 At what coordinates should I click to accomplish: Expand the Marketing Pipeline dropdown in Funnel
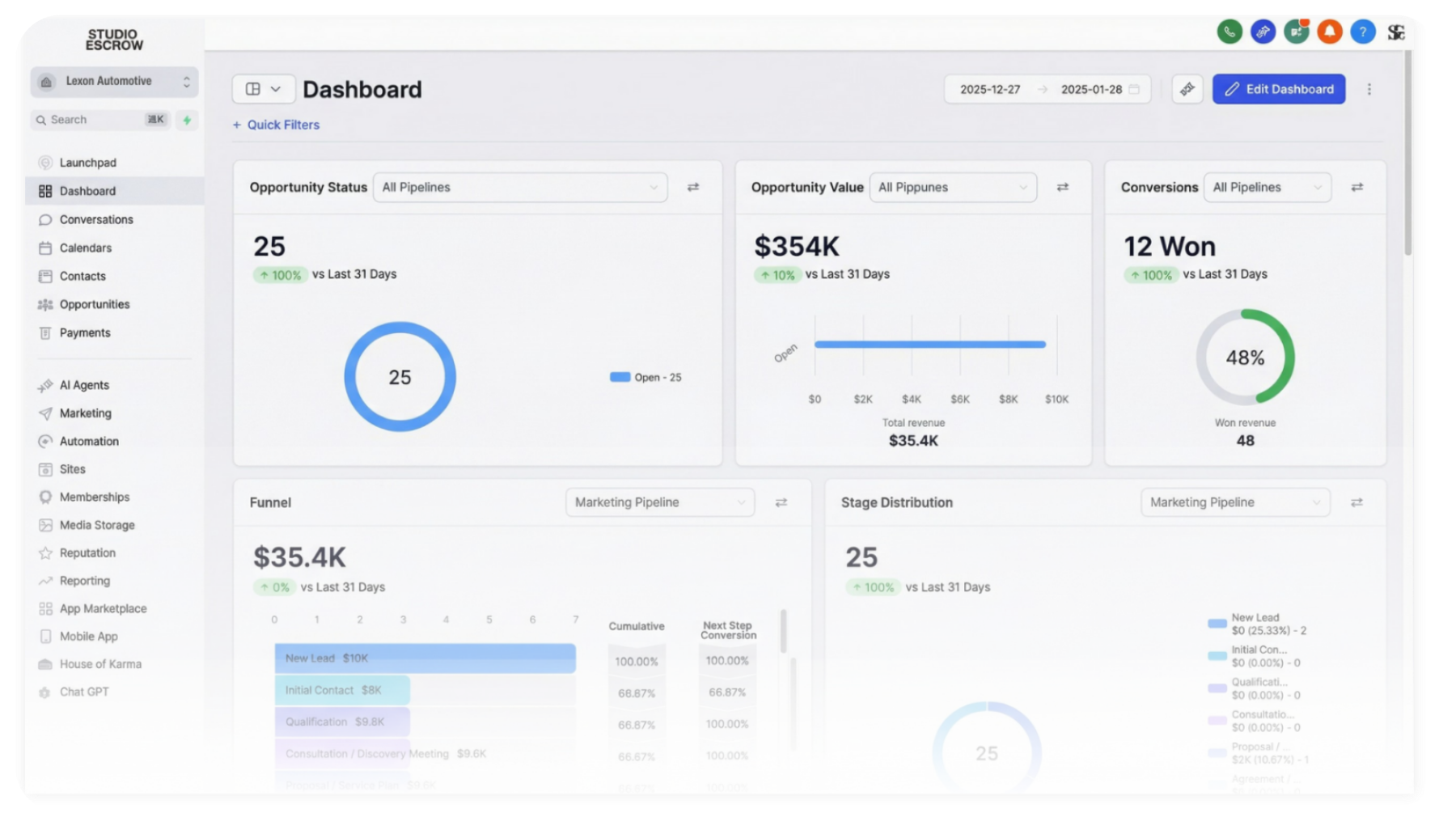tap(659, 502)
